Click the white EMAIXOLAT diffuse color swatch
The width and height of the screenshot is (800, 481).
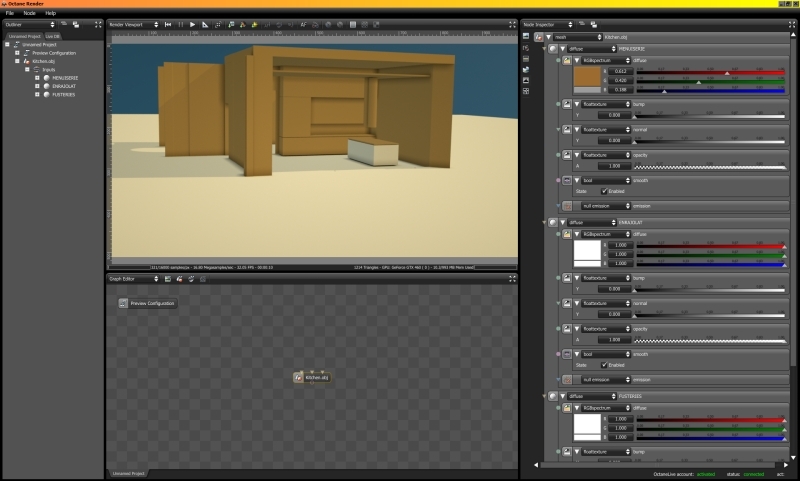pos(587,251)
